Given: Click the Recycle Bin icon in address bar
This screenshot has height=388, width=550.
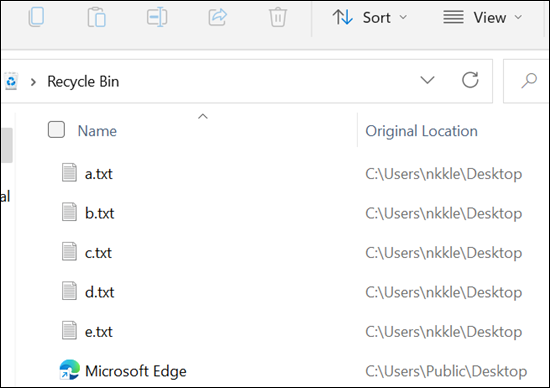Looking at the screenshot, I should pos(11,81).
